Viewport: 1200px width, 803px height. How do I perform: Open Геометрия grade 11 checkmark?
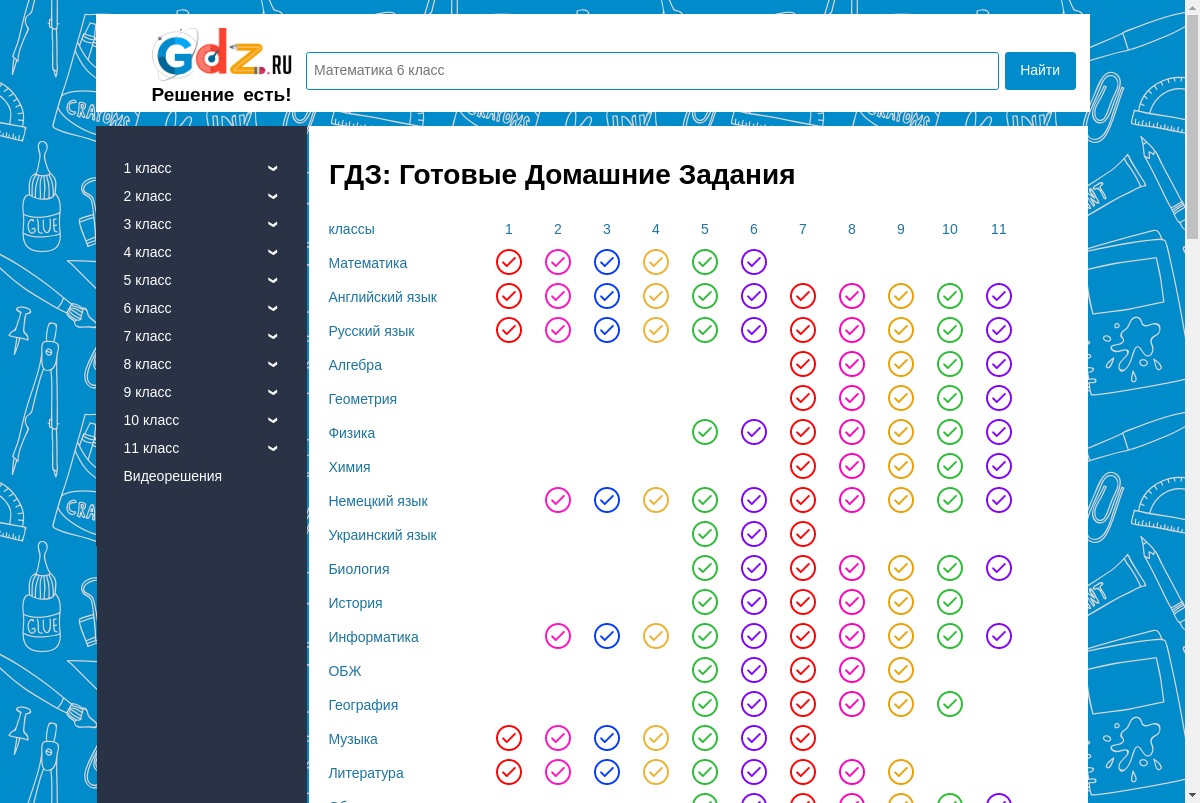(x=999, y=399)
